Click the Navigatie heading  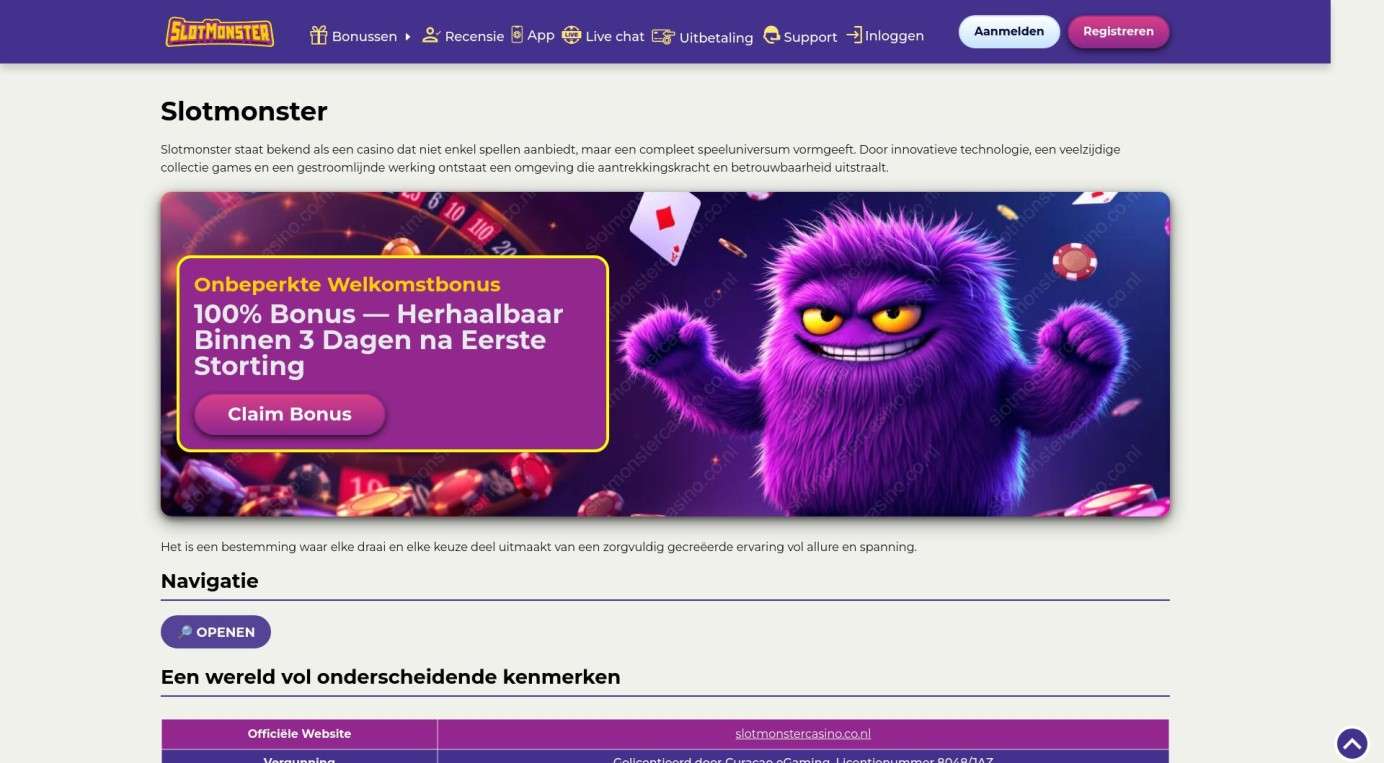click(x=210, y=581)
